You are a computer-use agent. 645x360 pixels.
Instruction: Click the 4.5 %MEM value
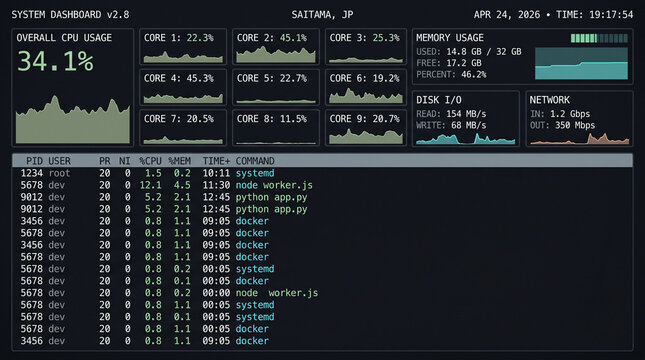pyautogui.click(x=182, y=185)
